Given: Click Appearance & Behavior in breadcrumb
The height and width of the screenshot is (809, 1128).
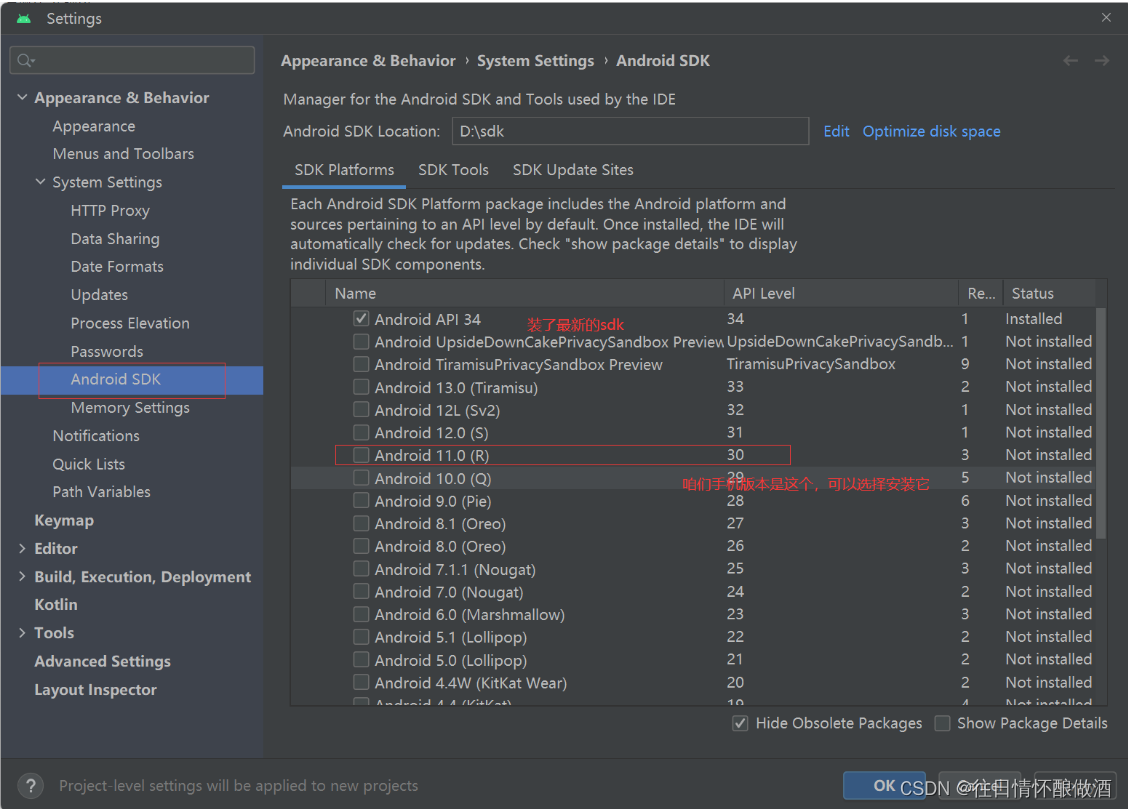Looking at the screenshot, I should coord(368,61).
